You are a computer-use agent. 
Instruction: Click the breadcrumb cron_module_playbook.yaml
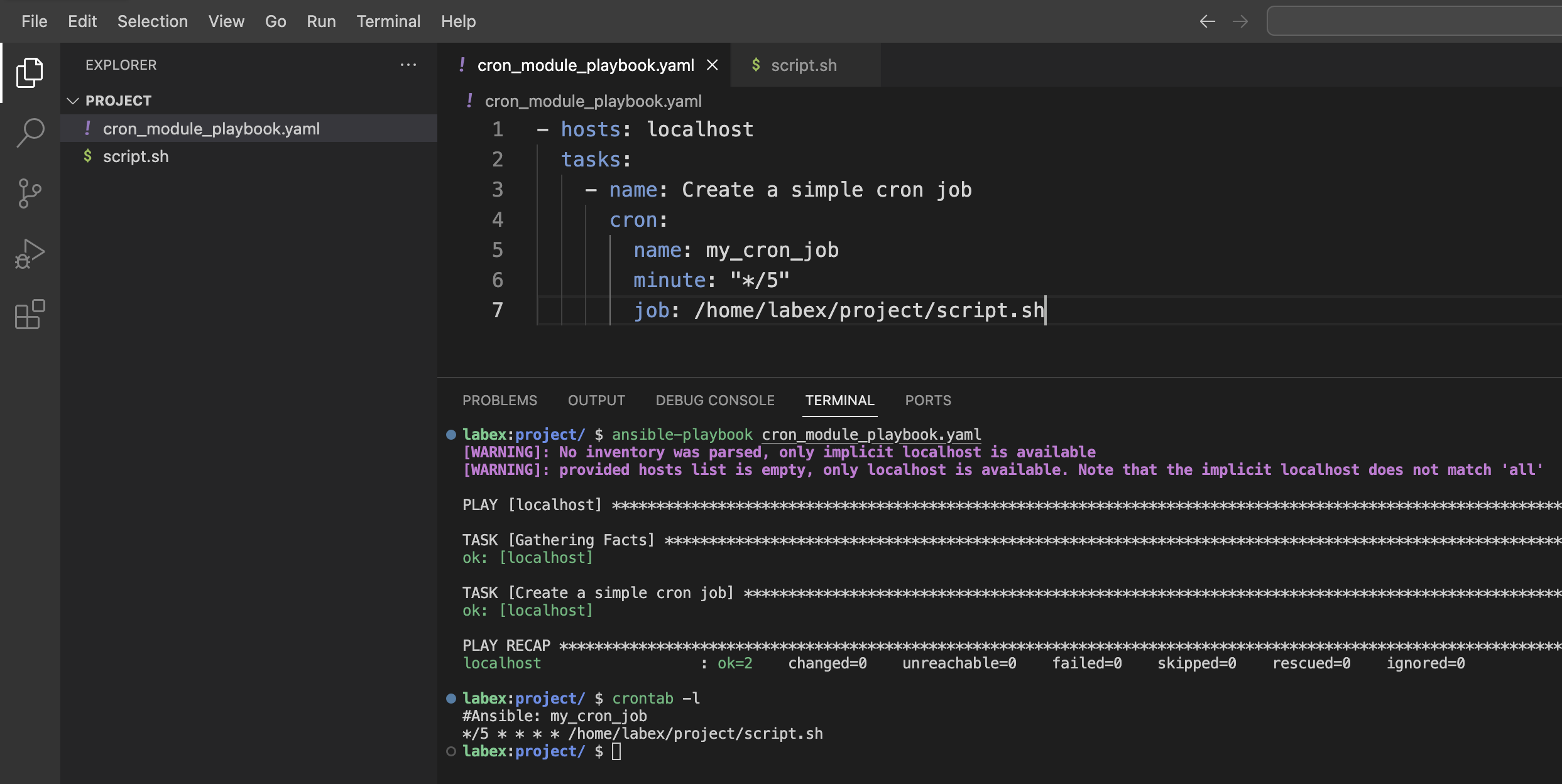[593, 101]
